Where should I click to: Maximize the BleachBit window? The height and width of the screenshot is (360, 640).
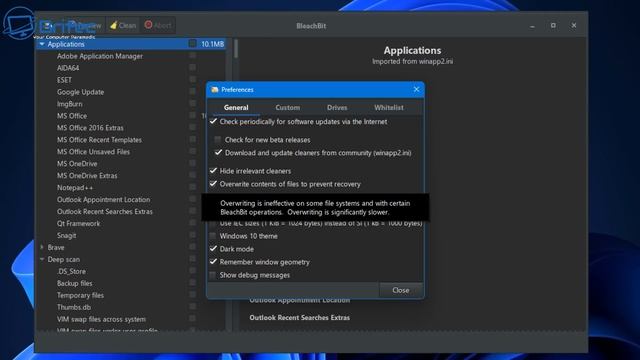(553, 25)
